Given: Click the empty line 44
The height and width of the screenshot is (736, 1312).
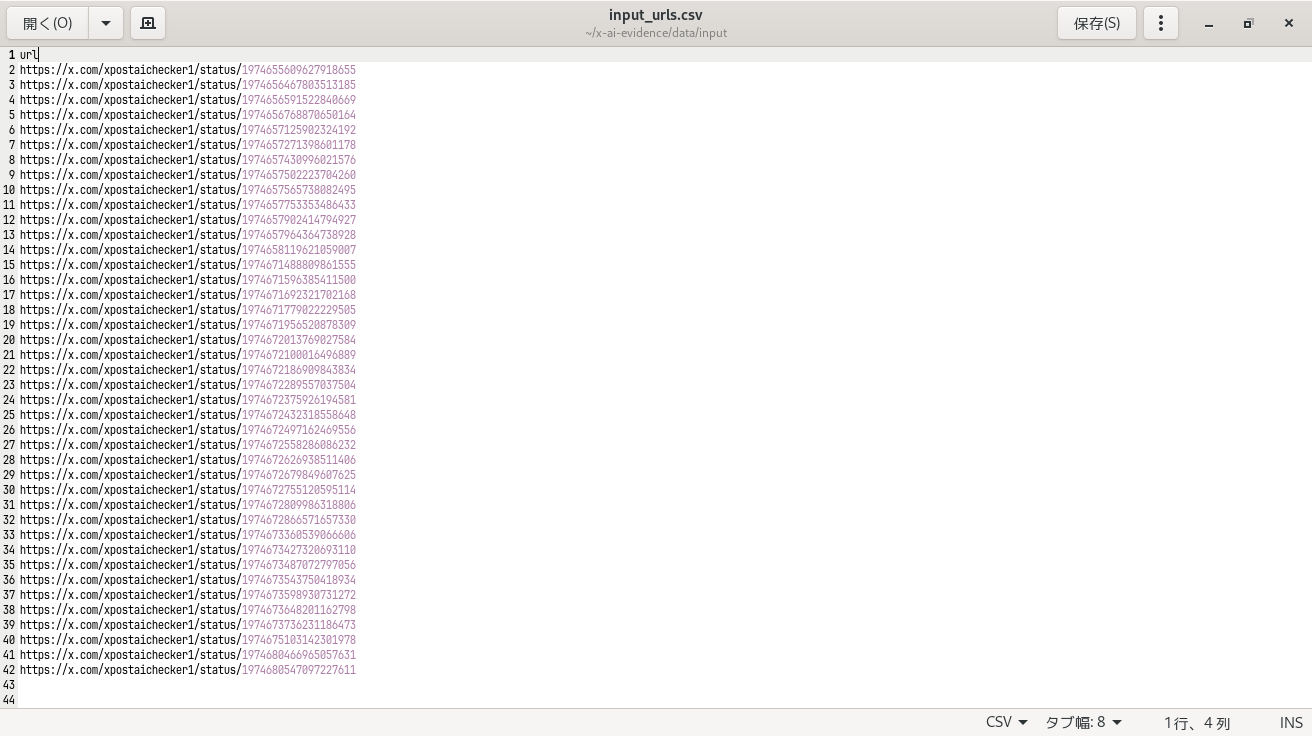Looking at the screenshot, I should 300,700.
